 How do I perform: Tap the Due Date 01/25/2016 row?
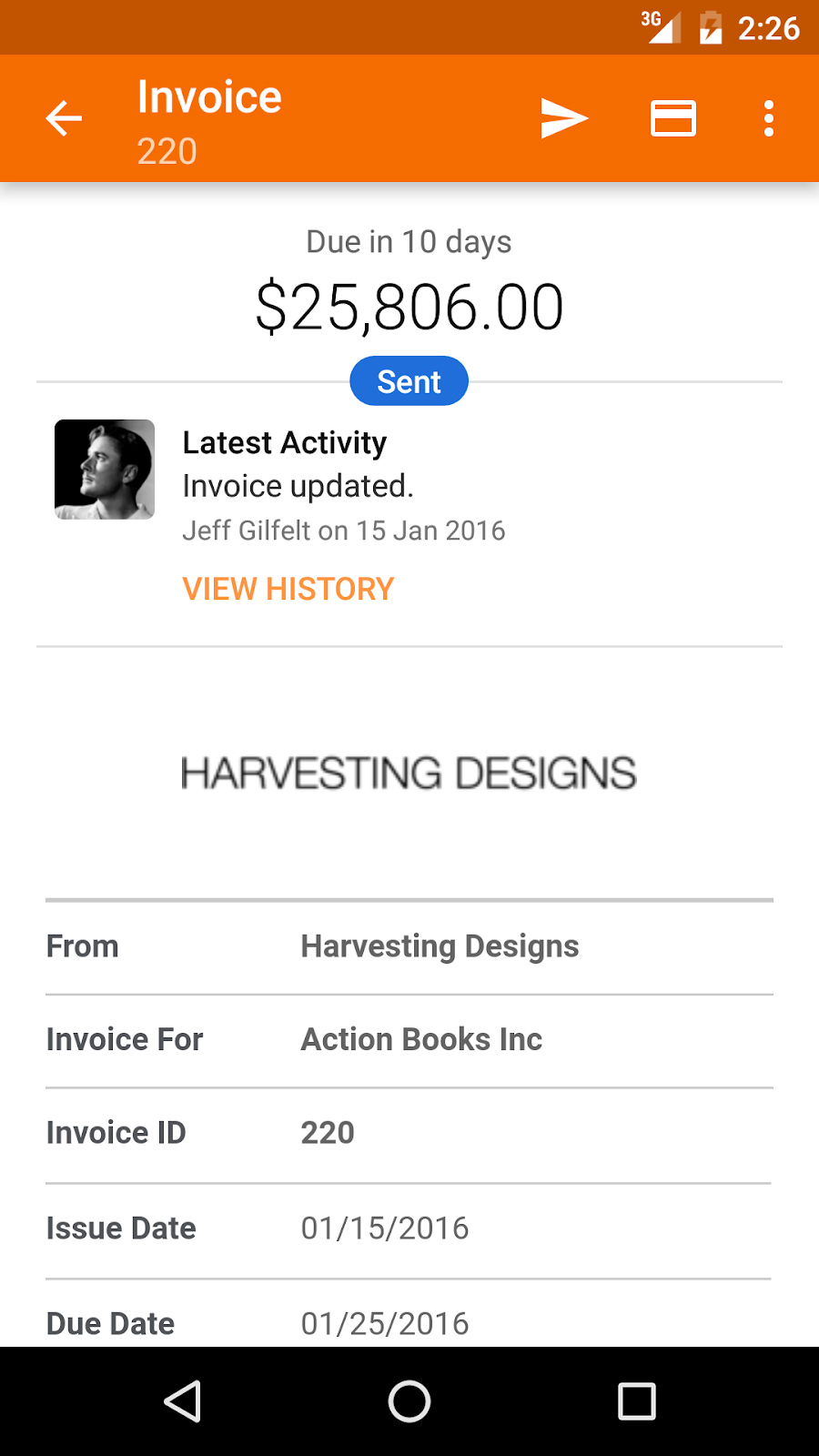click(x=409, y=1313)
